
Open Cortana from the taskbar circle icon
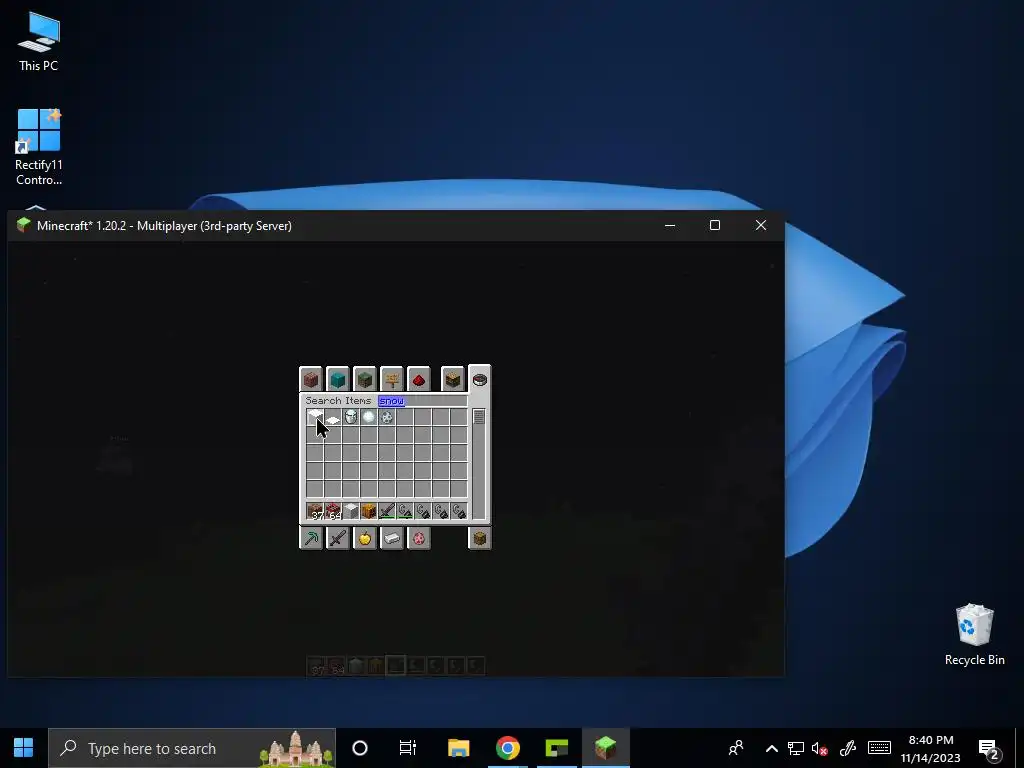pos(360,748)
